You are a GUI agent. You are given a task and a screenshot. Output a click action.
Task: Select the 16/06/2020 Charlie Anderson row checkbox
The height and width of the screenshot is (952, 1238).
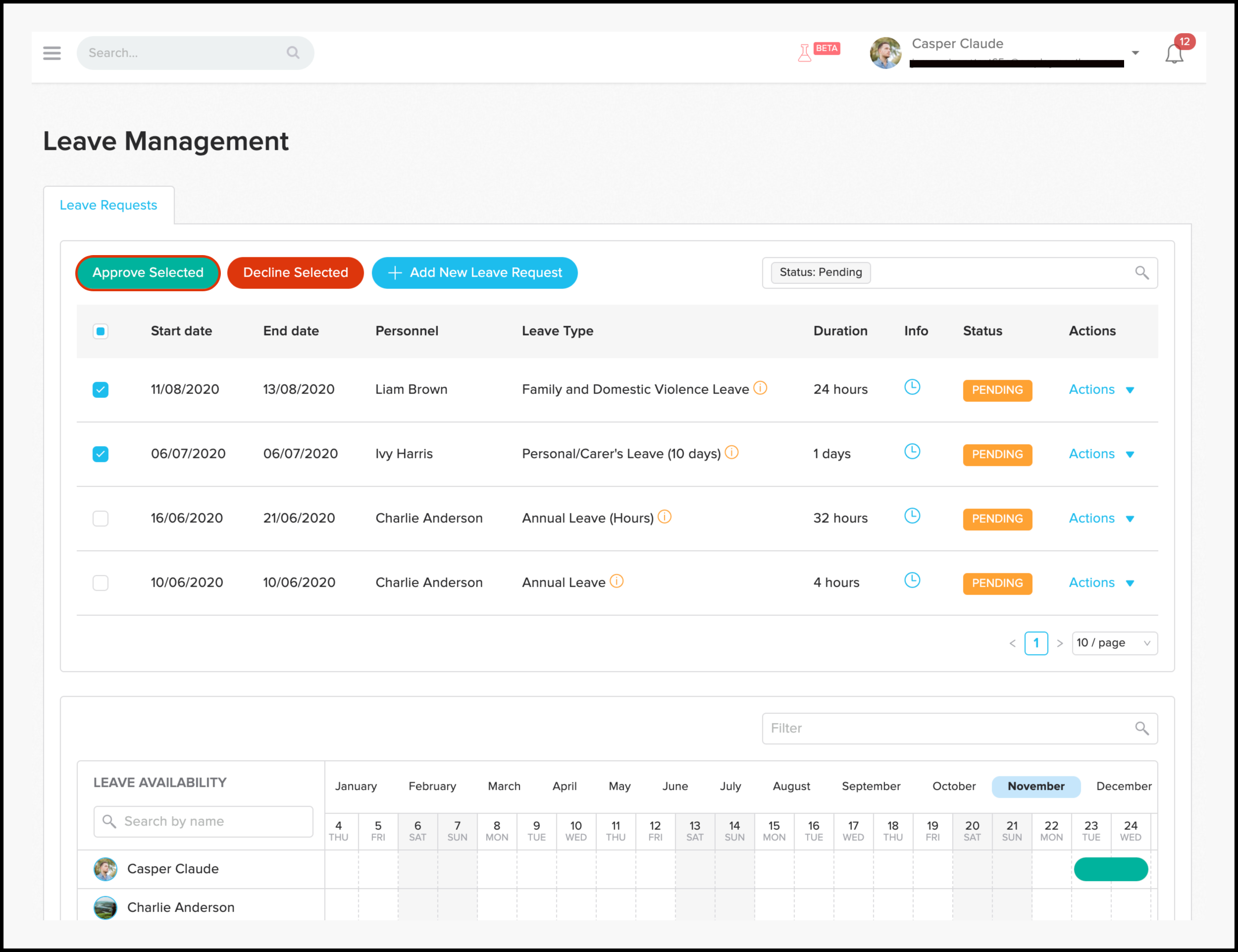coord(101,519)
